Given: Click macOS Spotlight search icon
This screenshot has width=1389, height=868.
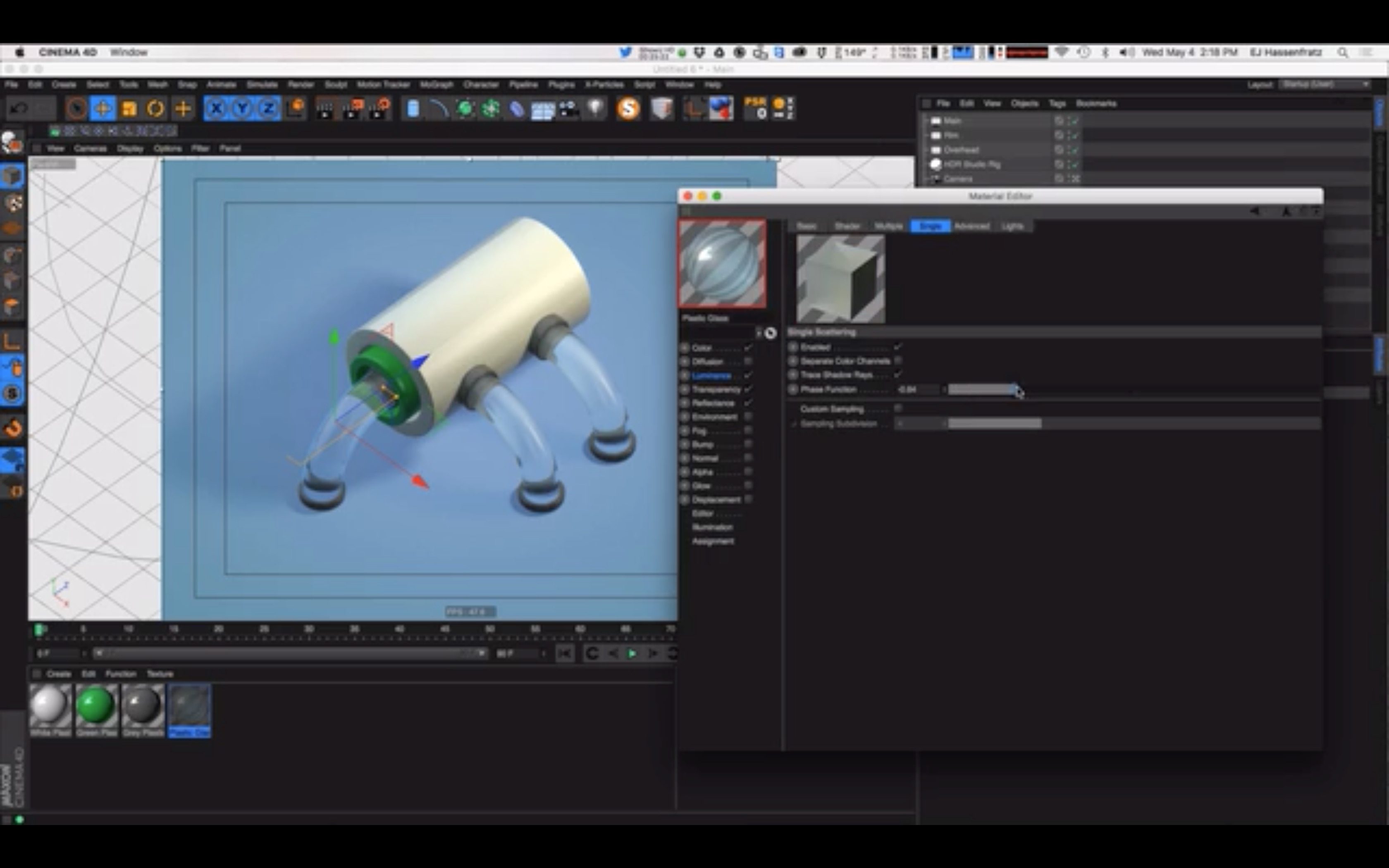Looking at the screenshot, I should tap(1343, 52).
